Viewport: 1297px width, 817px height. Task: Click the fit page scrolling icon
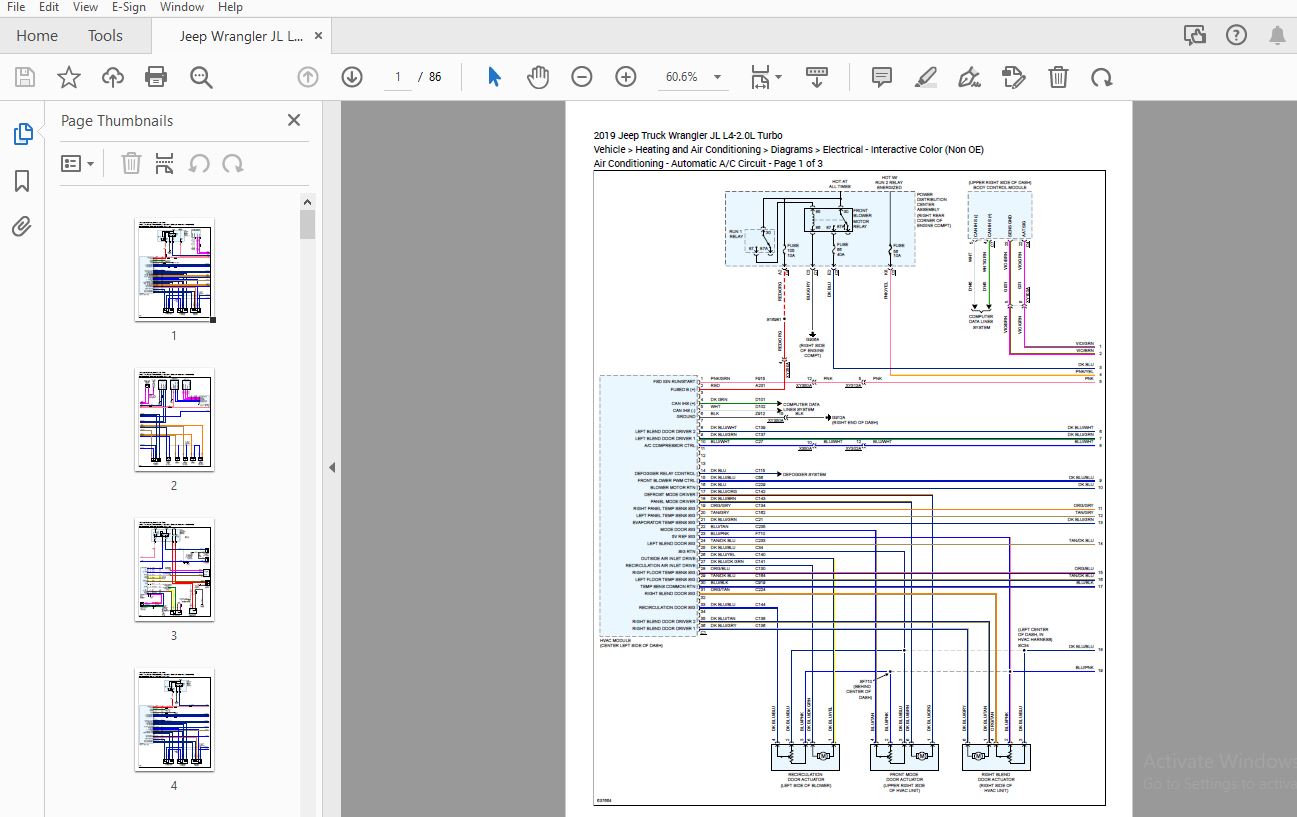point(760,77)
